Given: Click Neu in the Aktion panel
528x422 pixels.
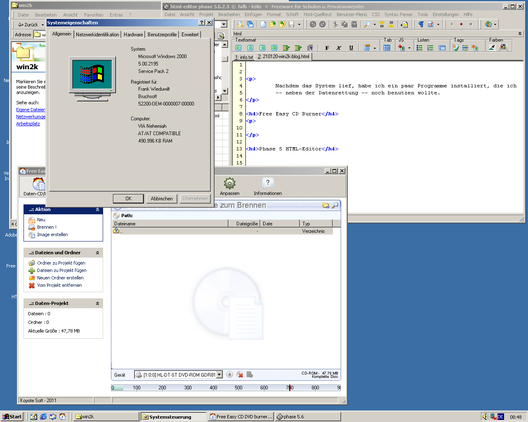Looking at the screenshot, I should 41,220.
